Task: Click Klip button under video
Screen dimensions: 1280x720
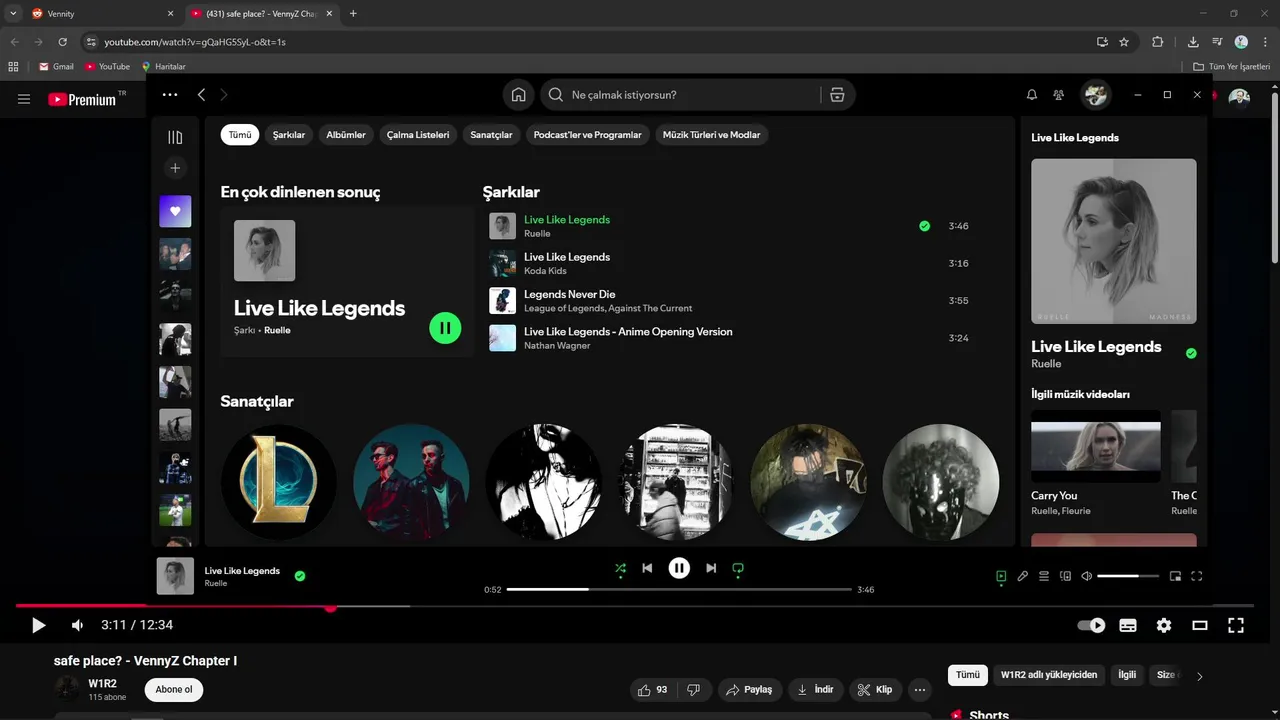Action: [875, 690]
